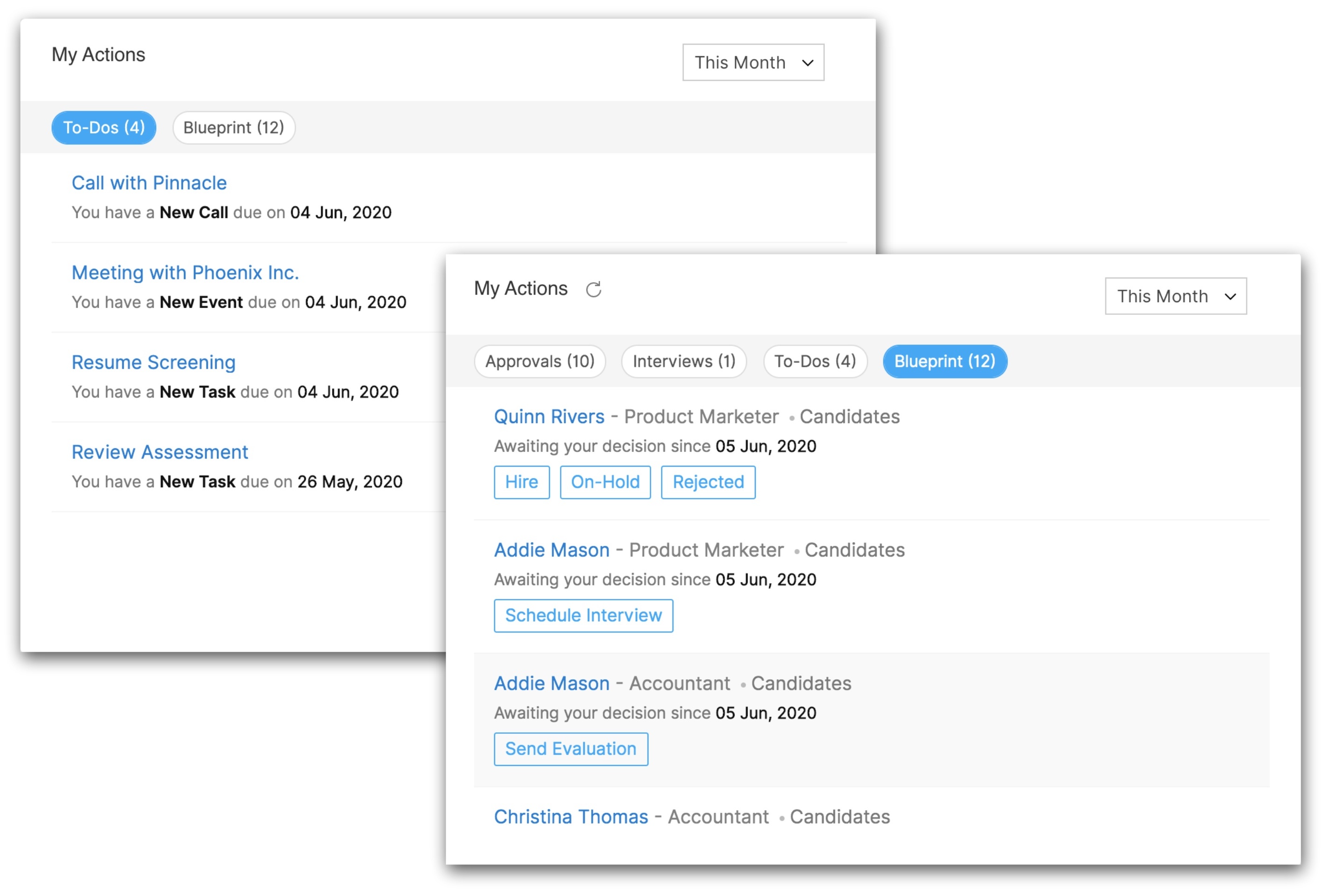This screenshot has height=896, width=1334.
Task: Open the Approvals (10) tab
Action: pos(539,361)
